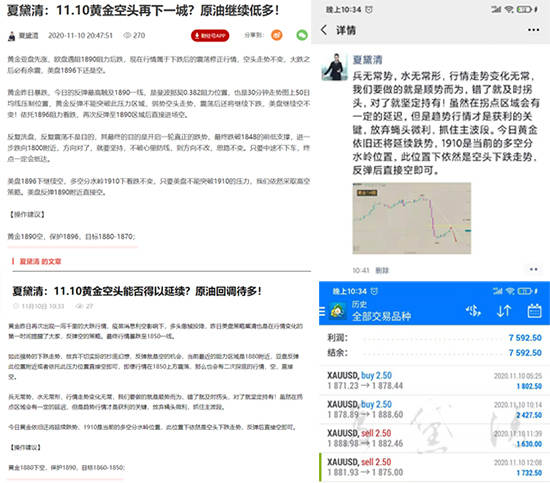The height and width of the screenshot is (483, 550).
Task: Select XAUUSD sell trade 1881.93 → 1875.00
Action: click(434, 467)
